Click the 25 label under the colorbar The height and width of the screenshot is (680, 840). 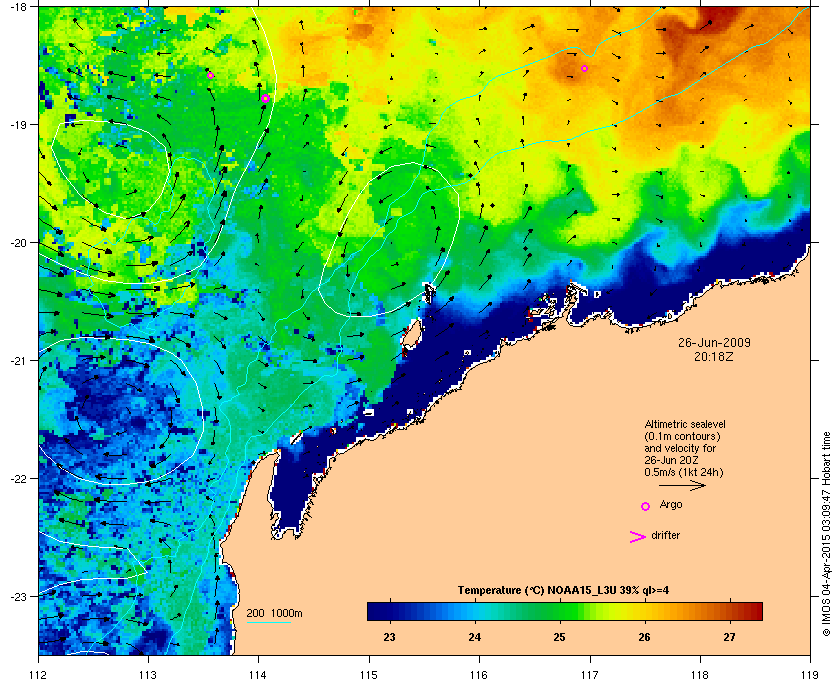(559, 637)
